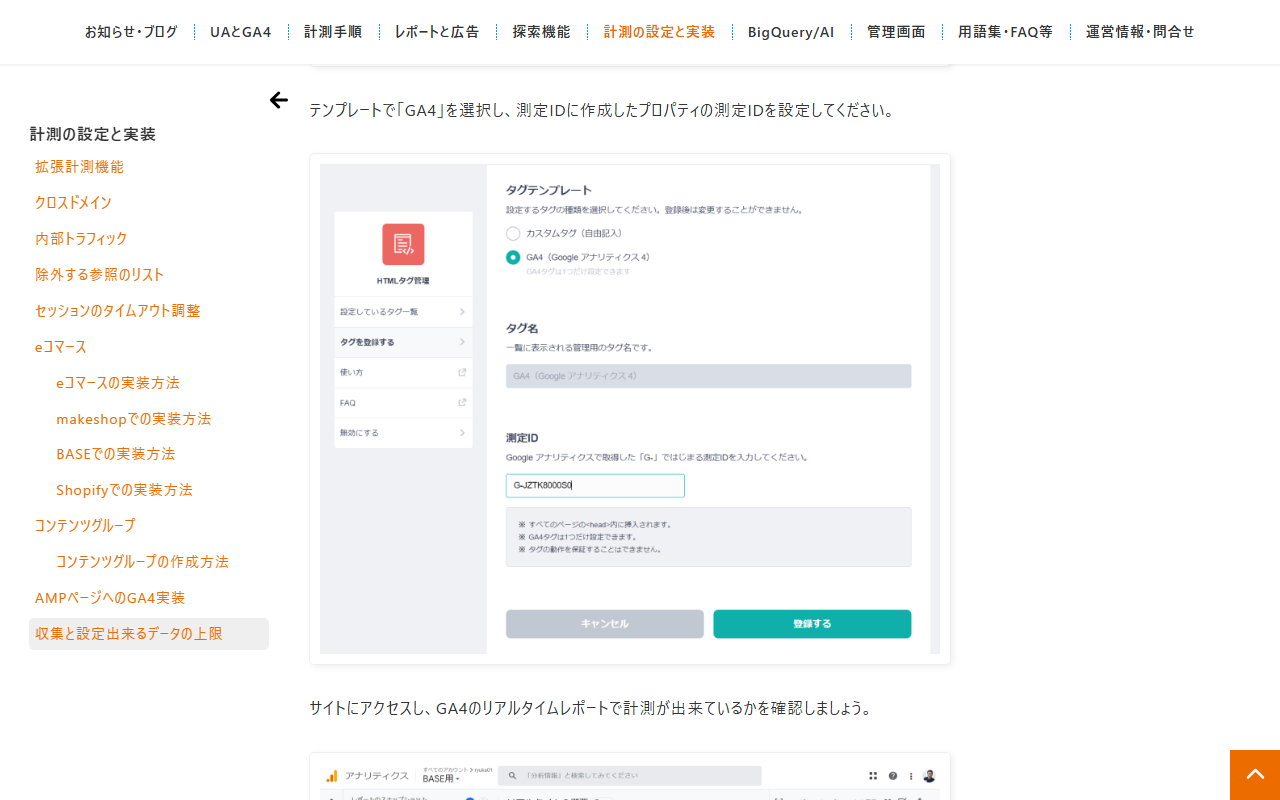Select GA4 (Google アナリティクス 4) radio
Screen dimensions: 1280x800
[513, 257]
